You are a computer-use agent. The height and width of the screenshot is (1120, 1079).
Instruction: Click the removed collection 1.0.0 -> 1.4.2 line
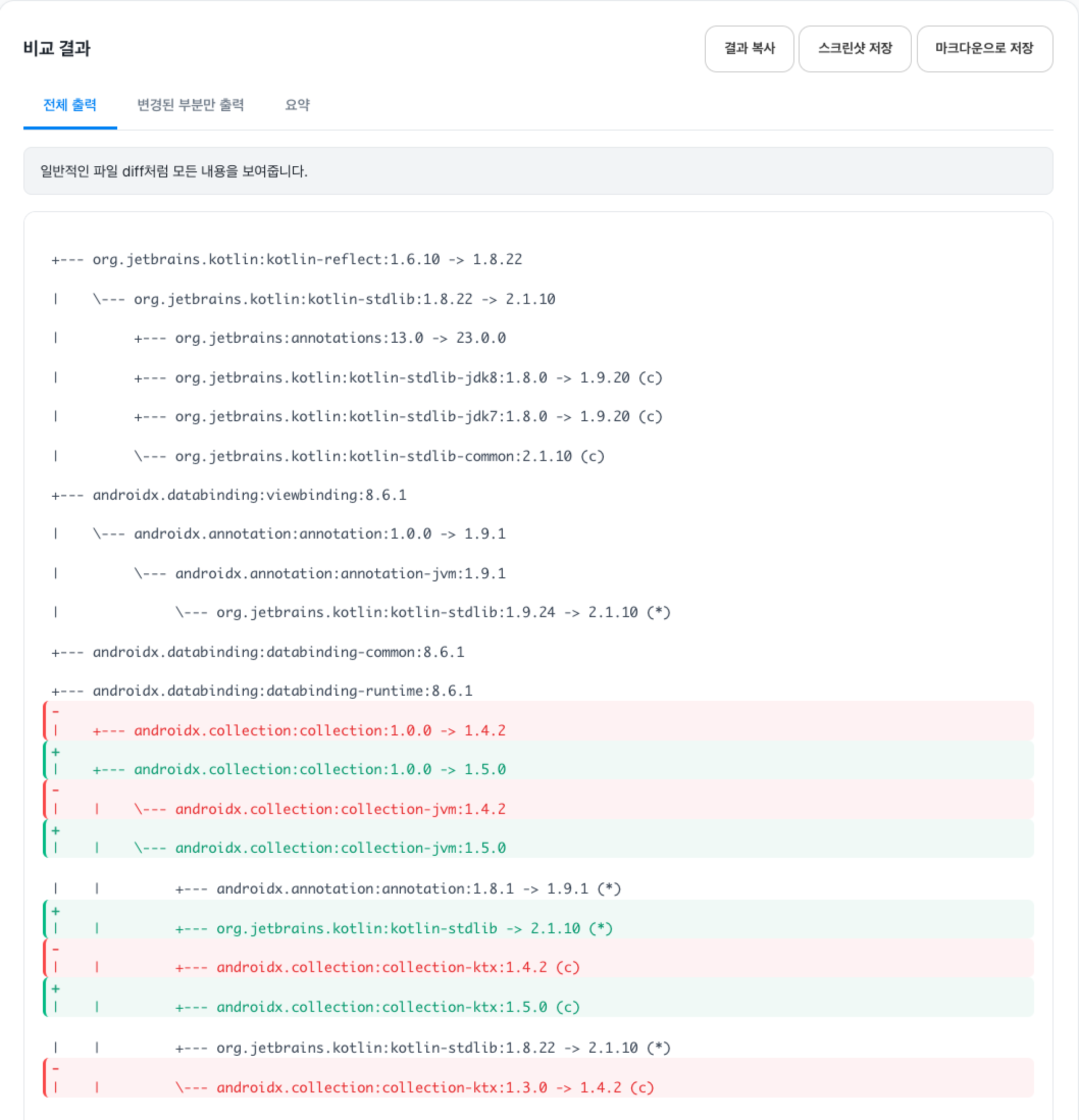319,730
